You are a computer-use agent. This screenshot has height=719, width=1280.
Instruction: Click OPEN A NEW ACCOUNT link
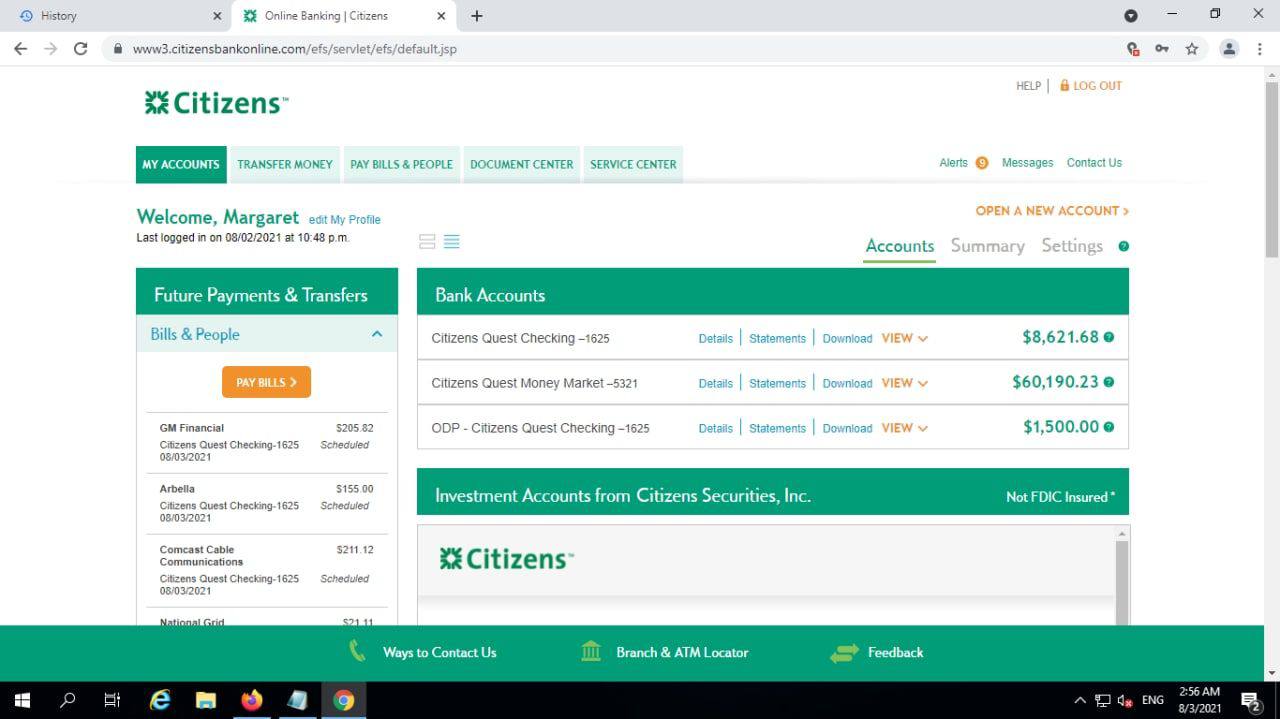(1052, 211)
